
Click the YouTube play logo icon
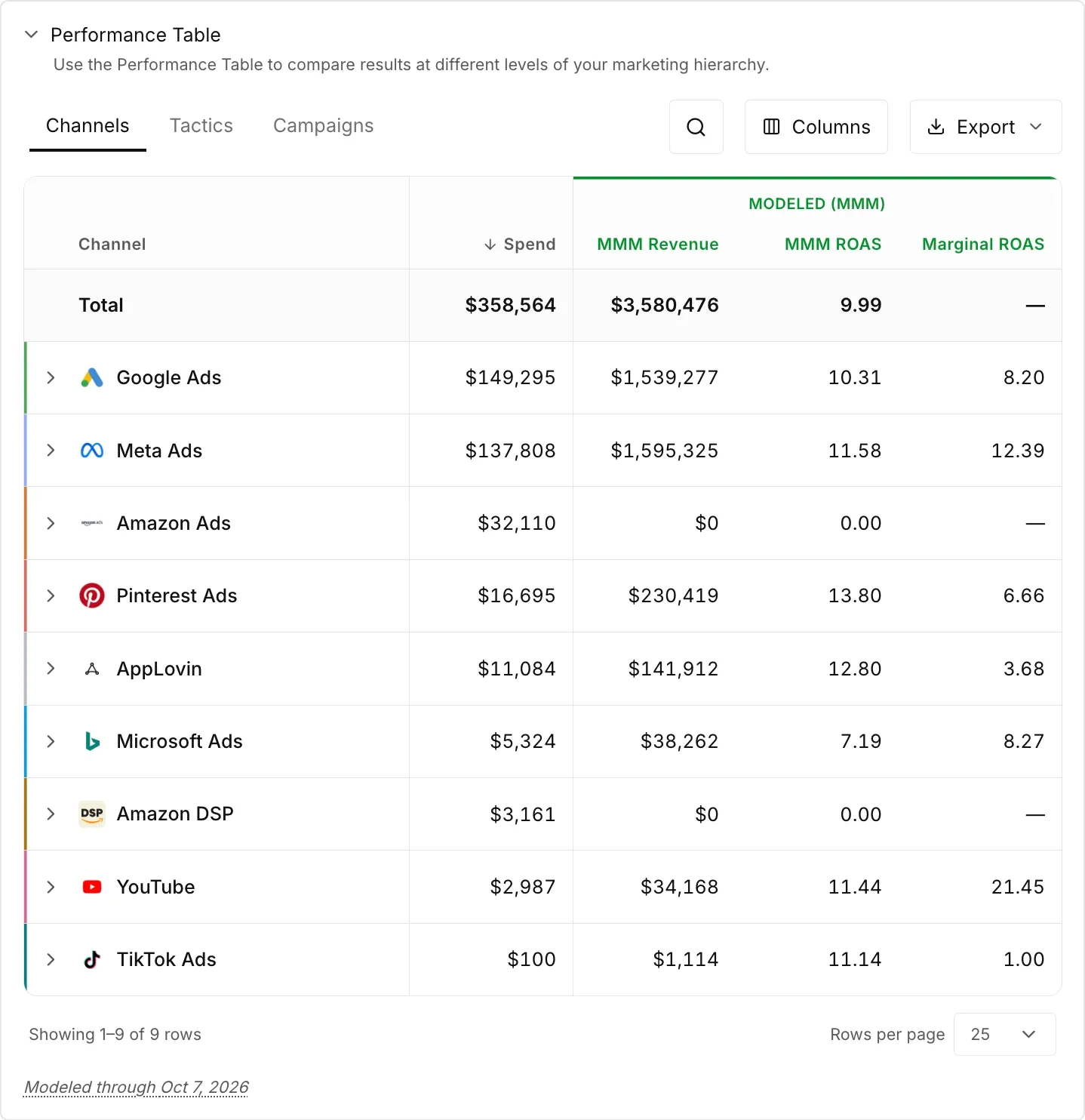click(92, 887)
